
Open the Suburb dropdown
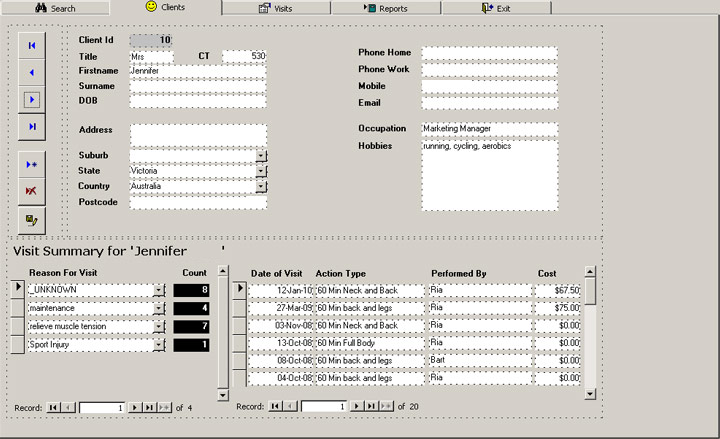[x=261, y=156]
